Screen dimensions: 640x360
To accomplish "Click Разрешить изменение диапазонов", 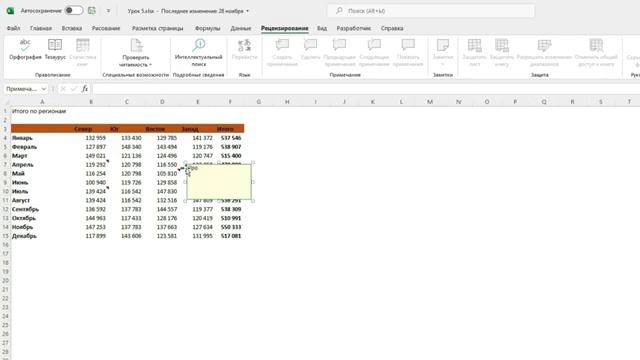I will click(x=544, y=53).
